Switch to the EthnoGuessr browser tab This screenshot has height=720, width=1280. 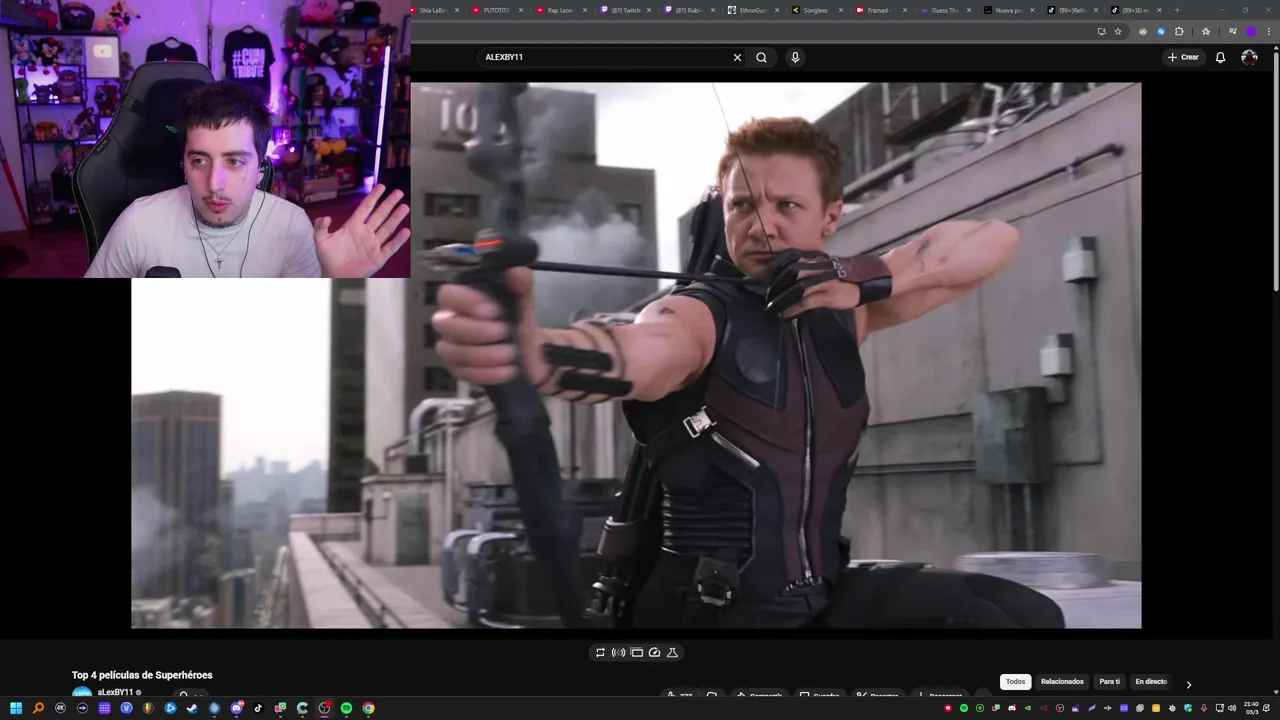[x=752, y=10]
